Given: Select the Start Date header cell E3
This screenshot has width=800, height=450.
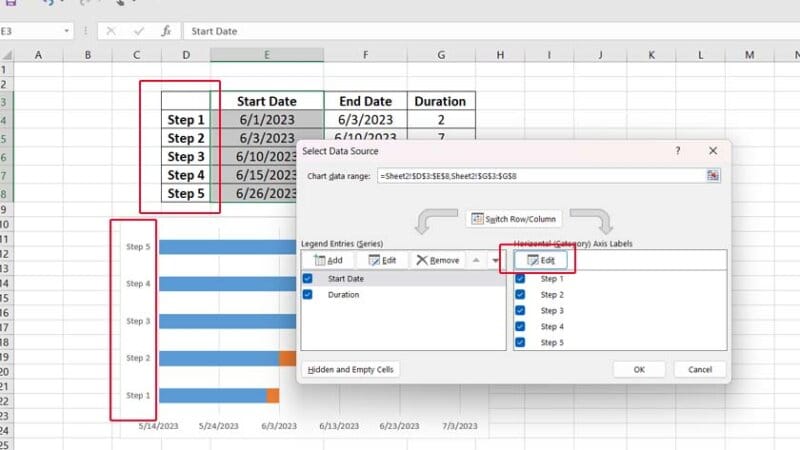Looking at the screenshot, I should (267, 101).
